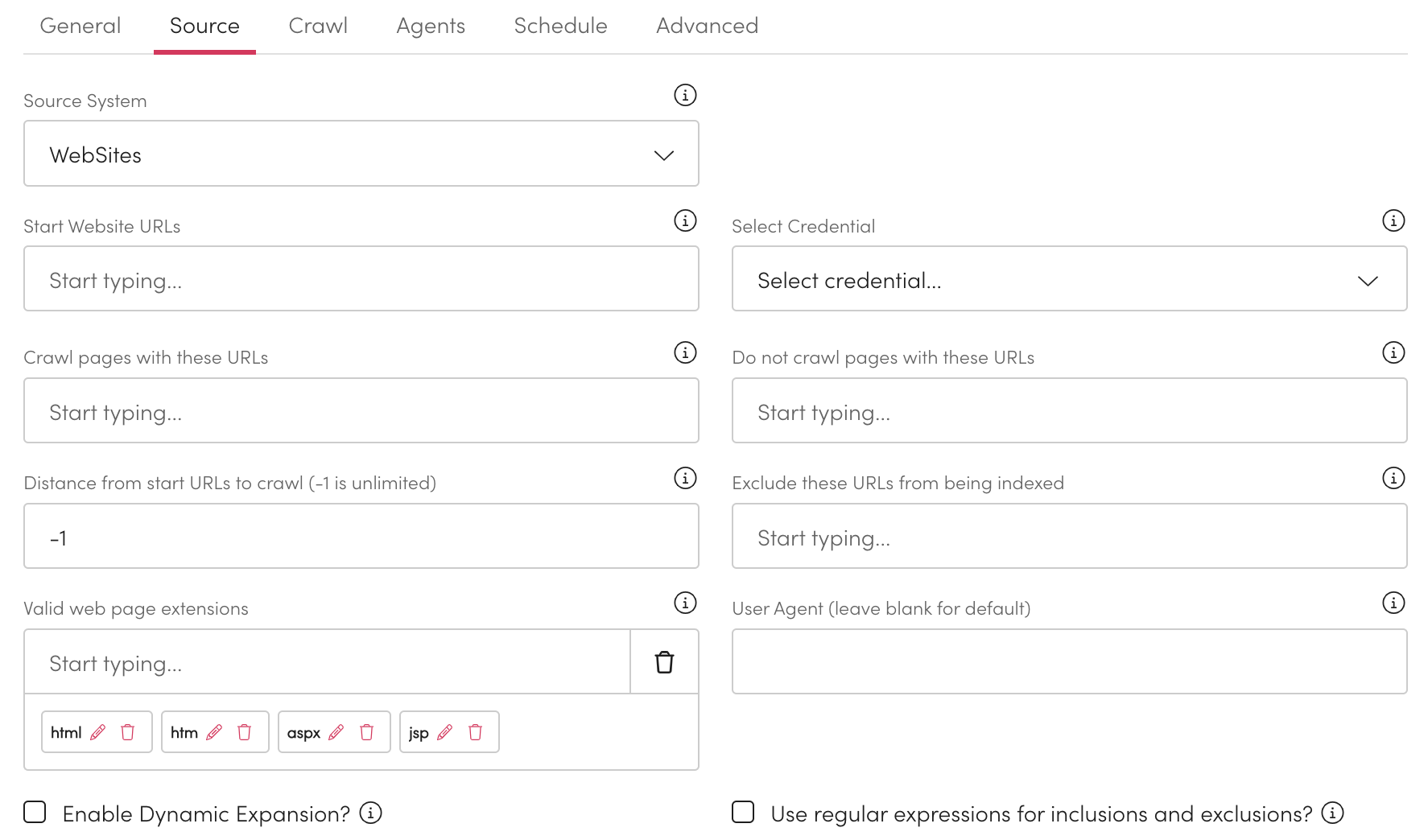Clear all extensions with the large trash icon
Image resolution: width=1428 pixels, height=840 pixels.
point(664,662)
